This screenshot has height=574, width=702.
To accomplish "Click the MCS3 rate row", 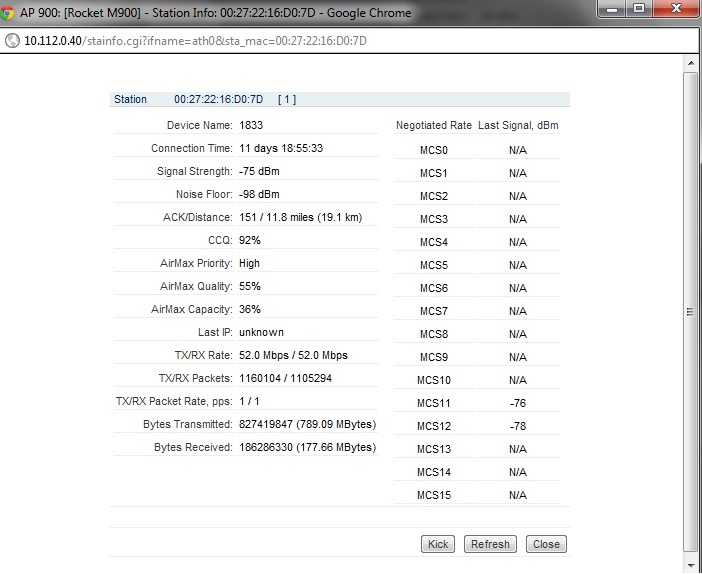I will click(477, 219).
